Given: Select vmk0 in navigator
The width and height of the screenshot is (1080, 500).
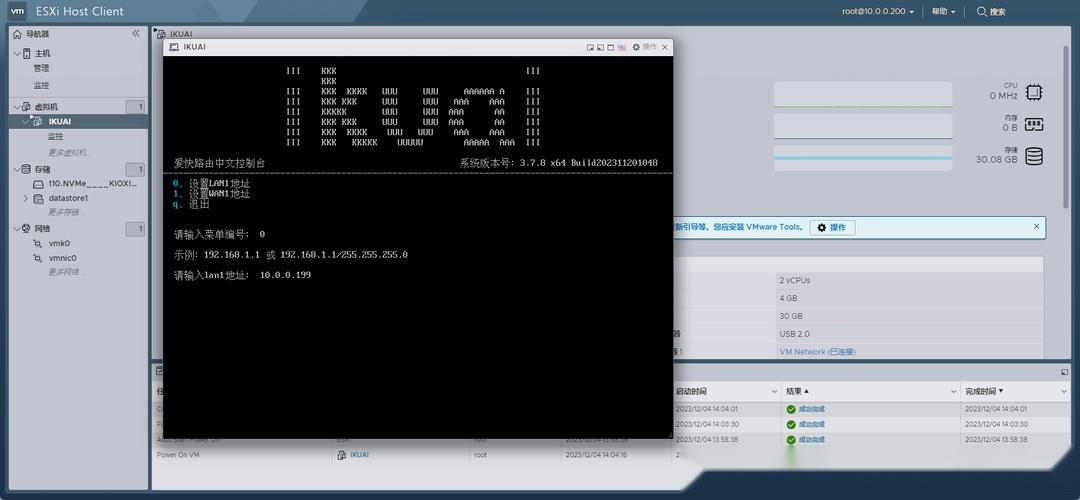Looking at the screenshot, I should pos(59,244).
